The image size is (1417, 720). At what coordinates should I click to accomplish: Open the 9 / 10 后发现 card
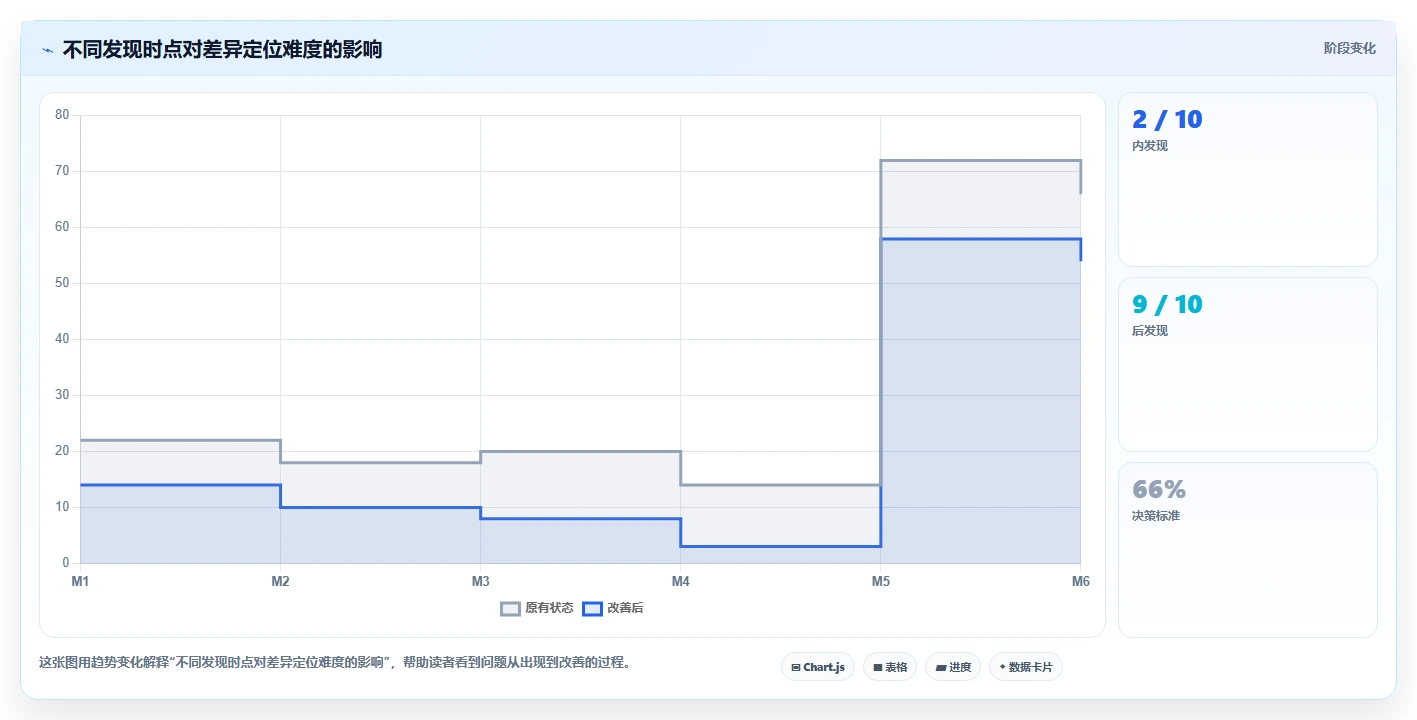[x=1247, y=364]
